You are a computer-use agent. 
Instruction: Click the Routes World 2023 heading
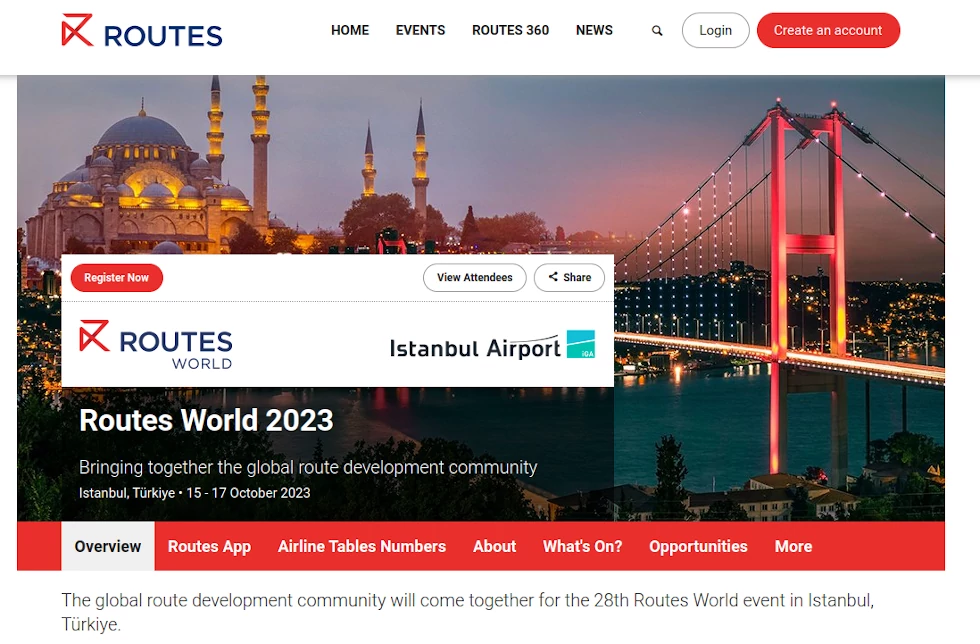206,420
